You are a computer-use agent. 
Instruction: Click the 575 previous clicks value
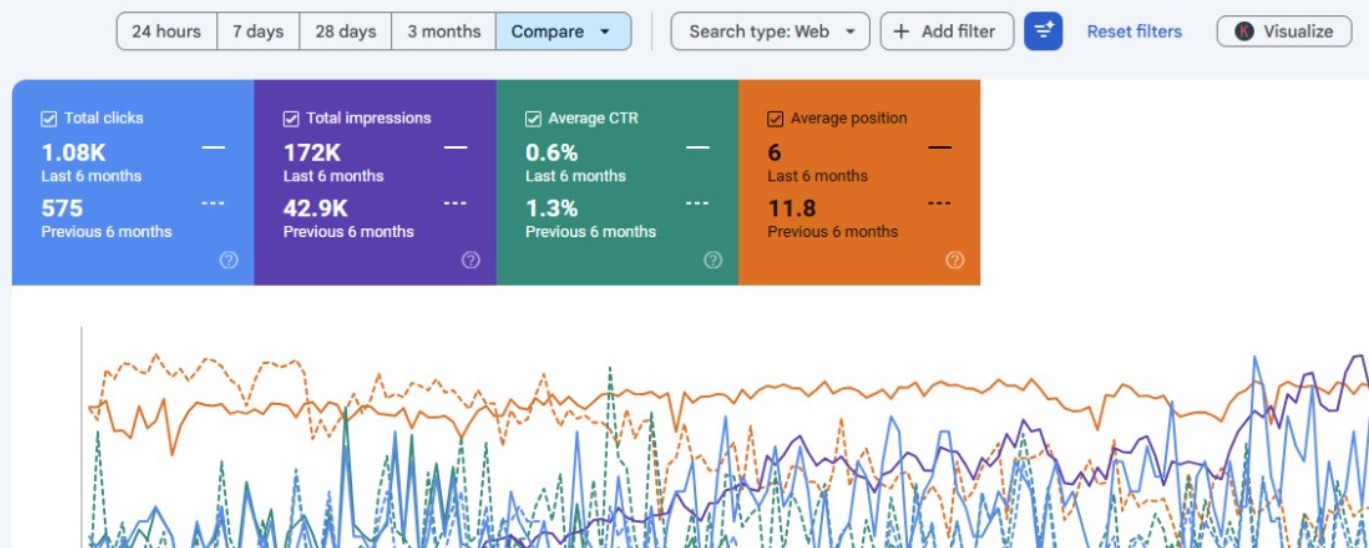(x=62, y=208)
